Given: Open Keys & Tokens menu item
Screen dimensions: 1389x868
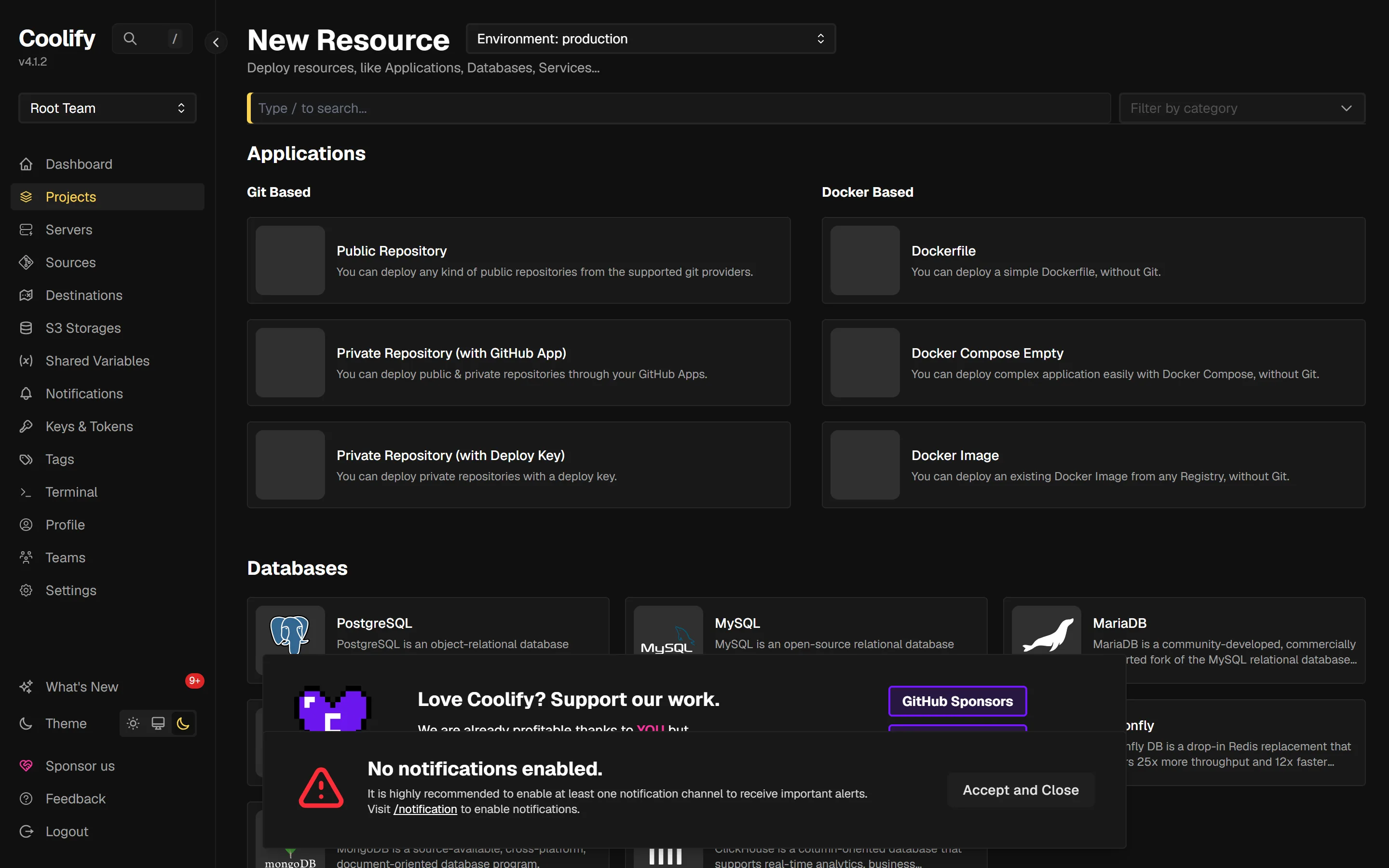Looking at the screenshot, I should tap(108, 426).
